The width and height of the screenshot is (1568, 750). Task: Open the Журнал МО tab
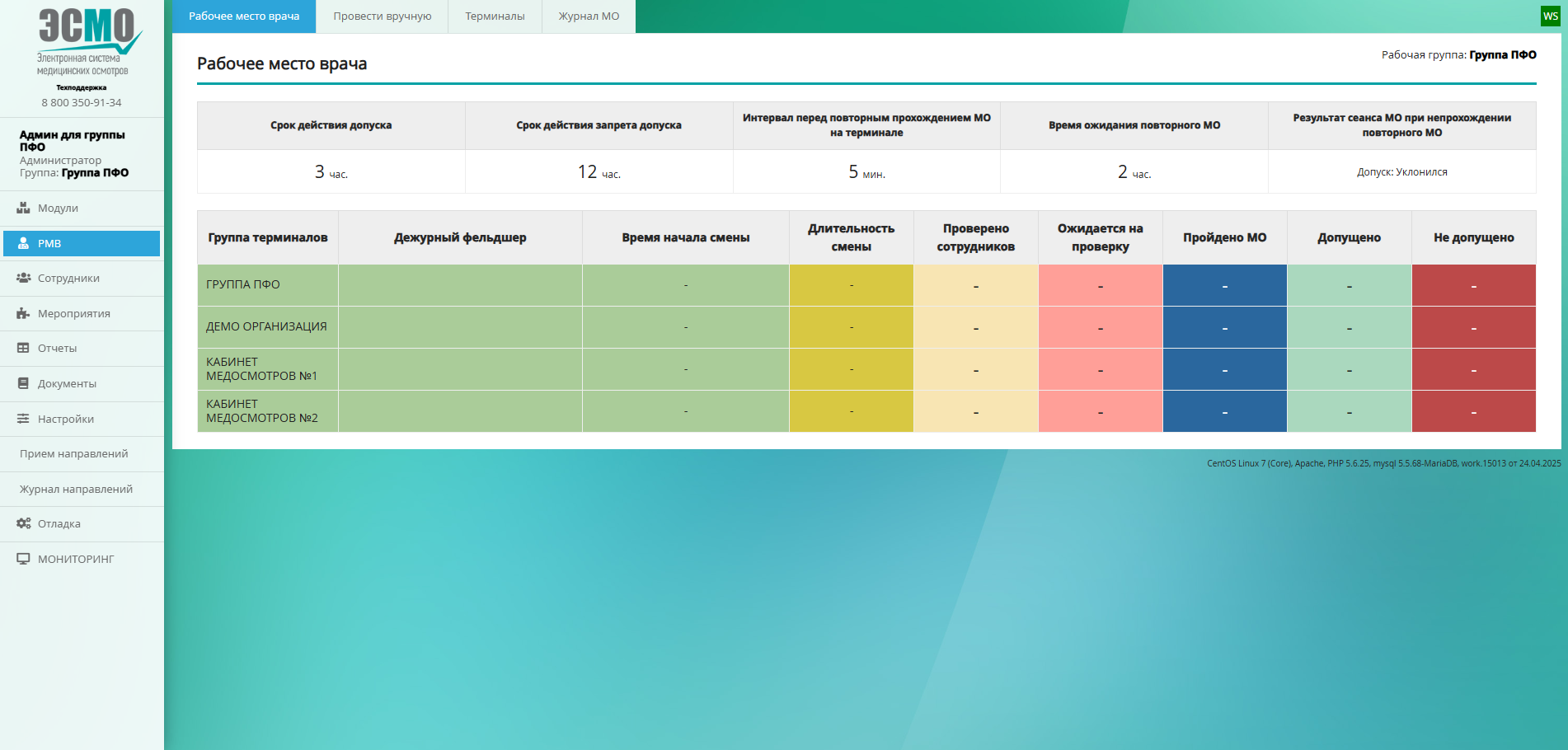[x=589, y=16]
